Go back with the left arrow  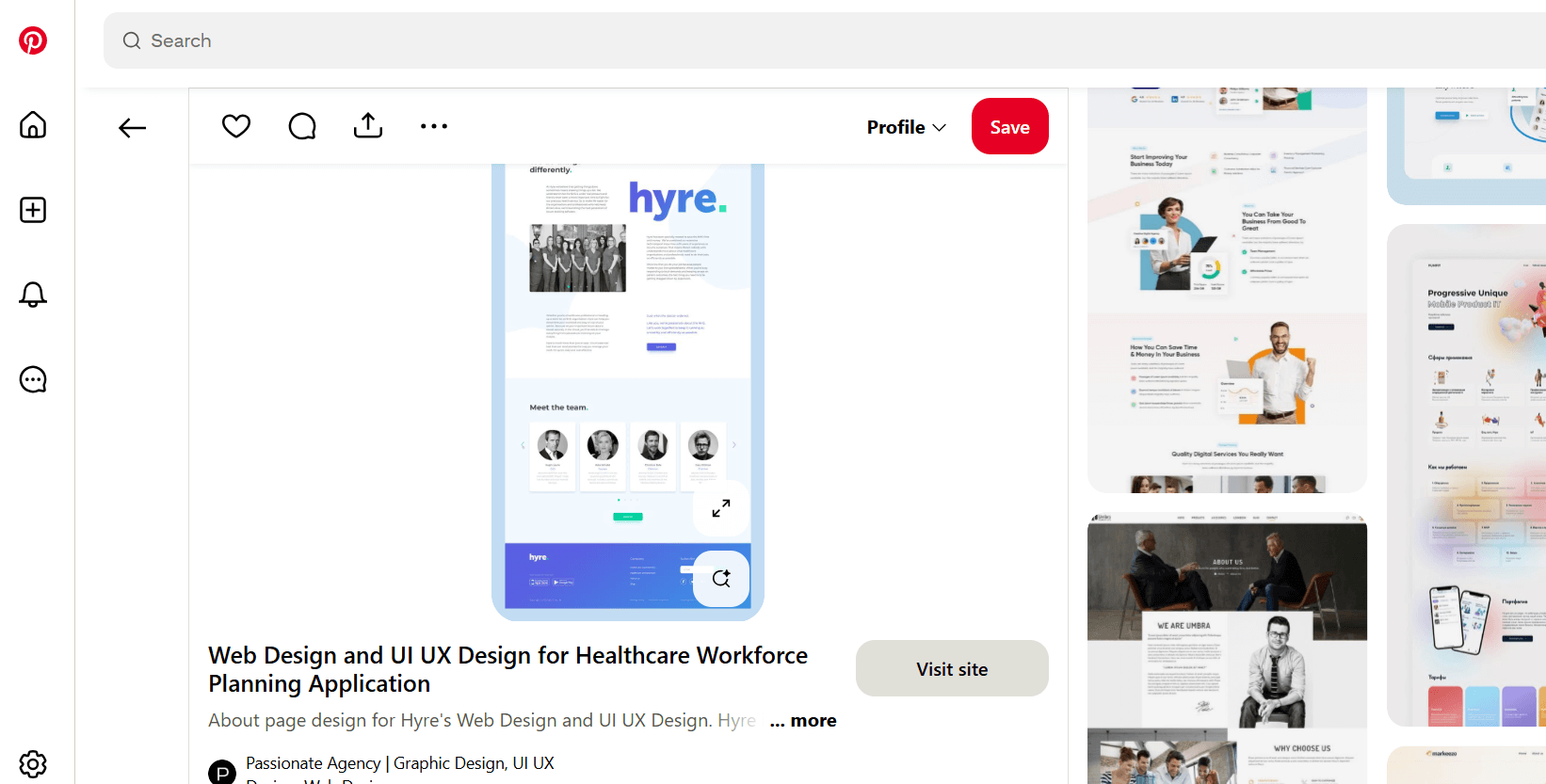pos(133,128)
